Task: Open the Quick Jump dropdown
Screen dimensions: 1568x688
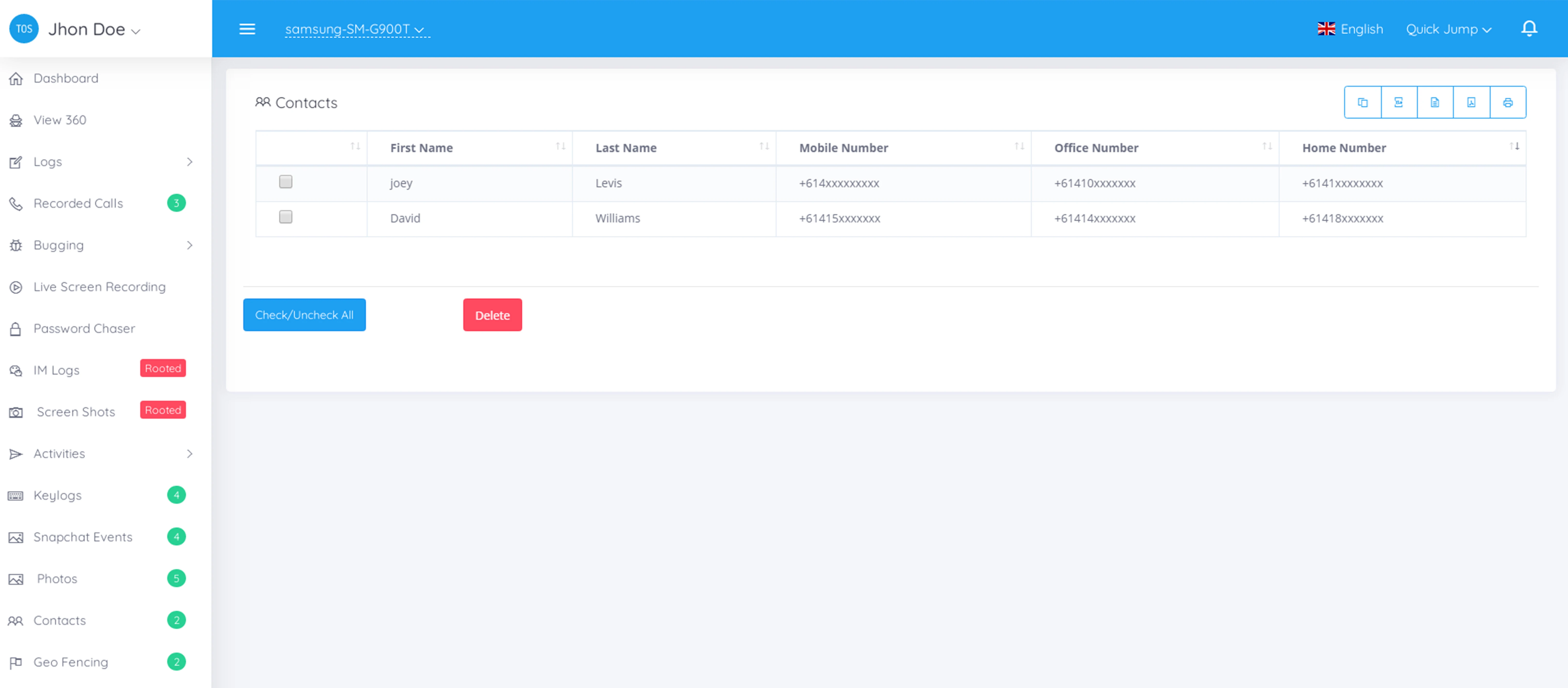Action: coord(1448,29)
